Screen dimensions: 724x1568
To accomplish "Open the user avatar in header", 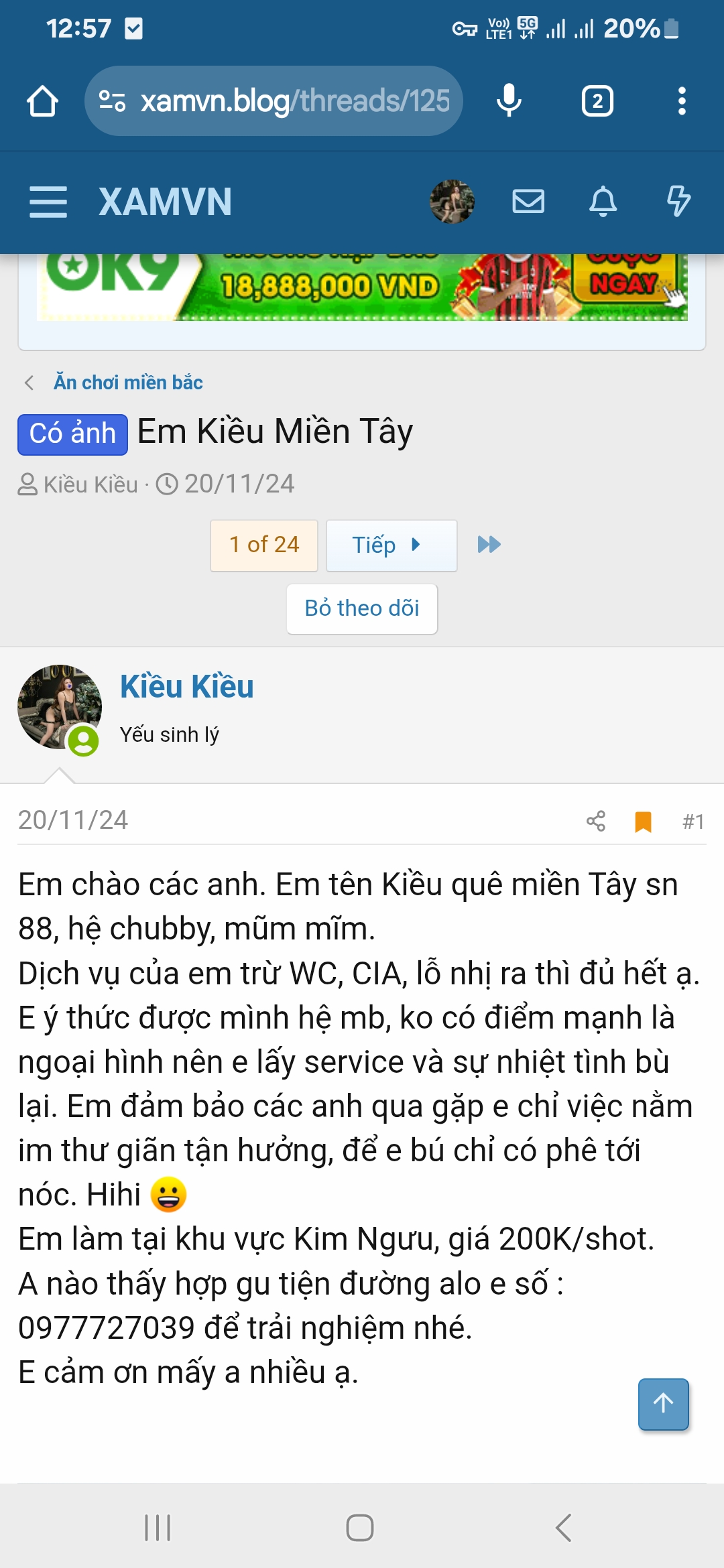I will [x=452, y=201].
